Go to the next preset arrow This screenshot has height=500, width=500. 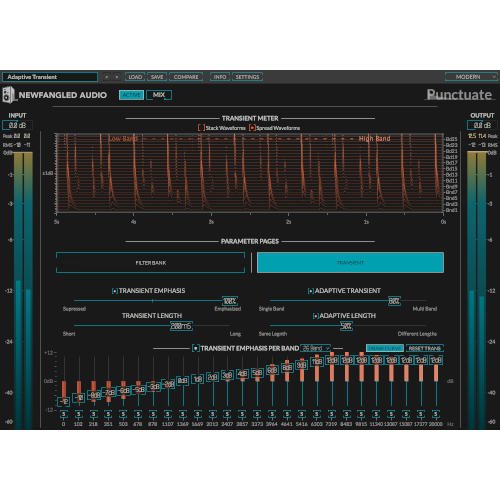[117, 77]
